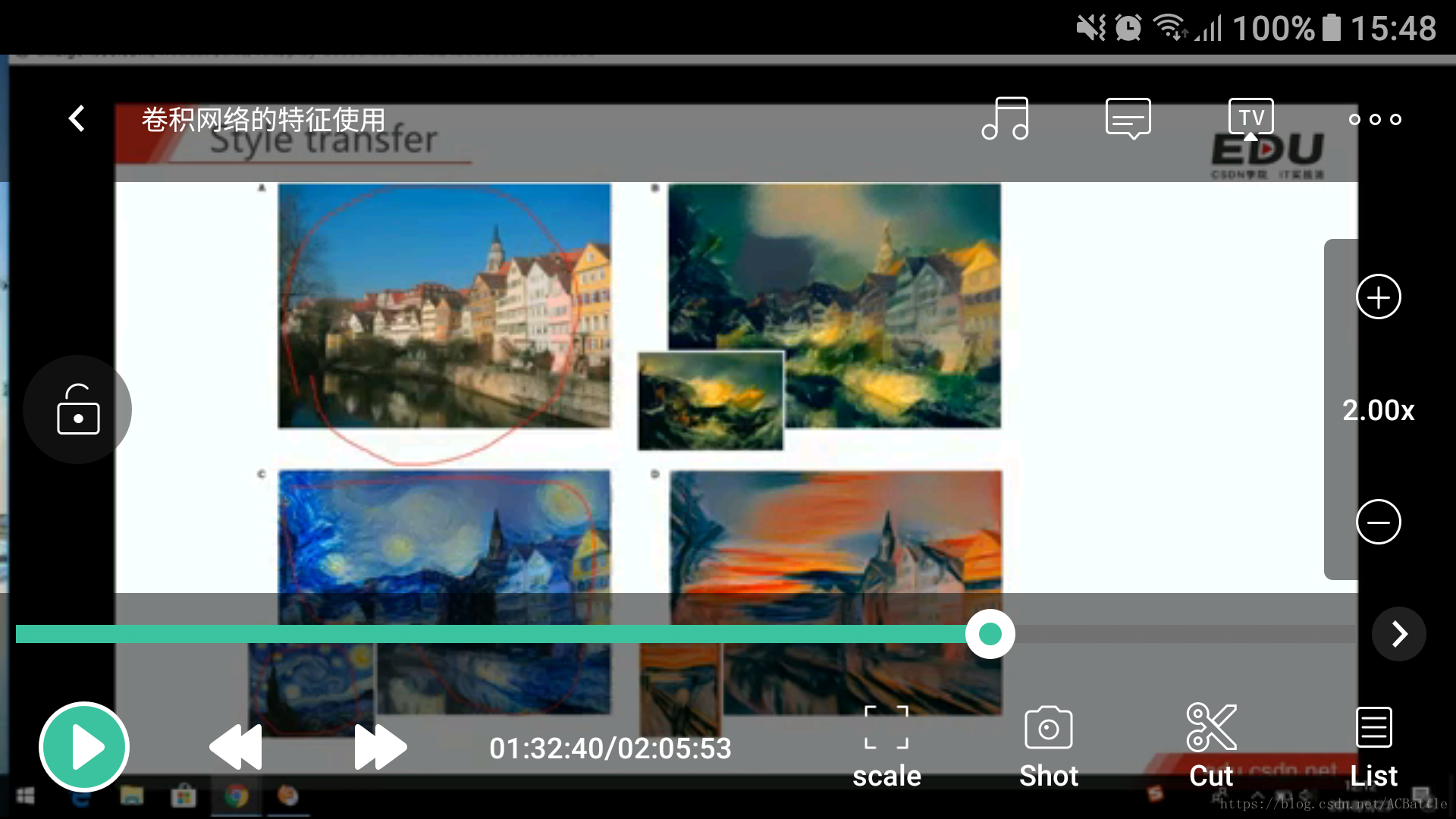Zoom in using the plus icon
Screen dimensions: 1456x819
pos(1379,297)
